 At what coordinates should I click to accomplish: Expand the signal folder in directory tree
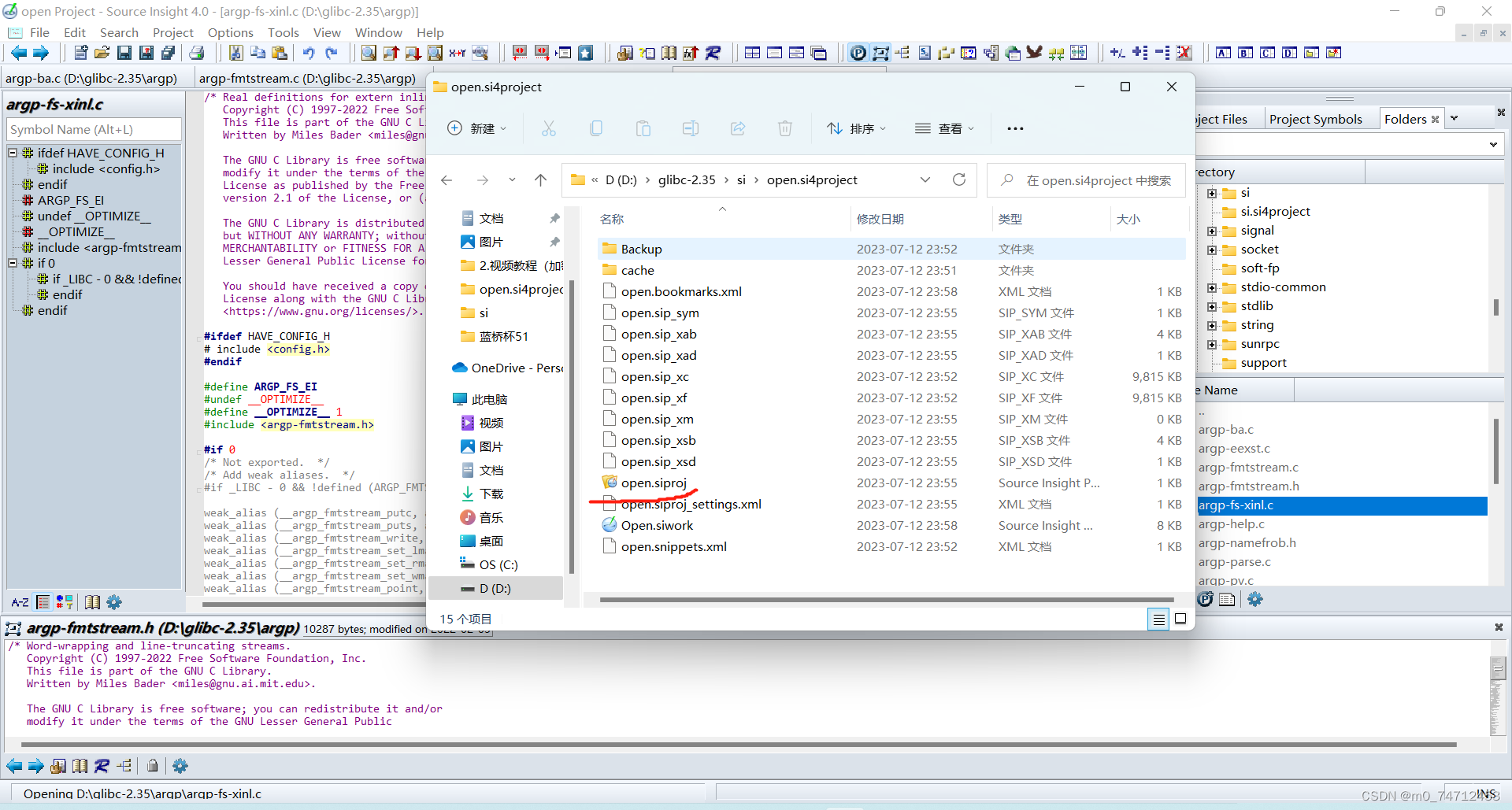1212,231
